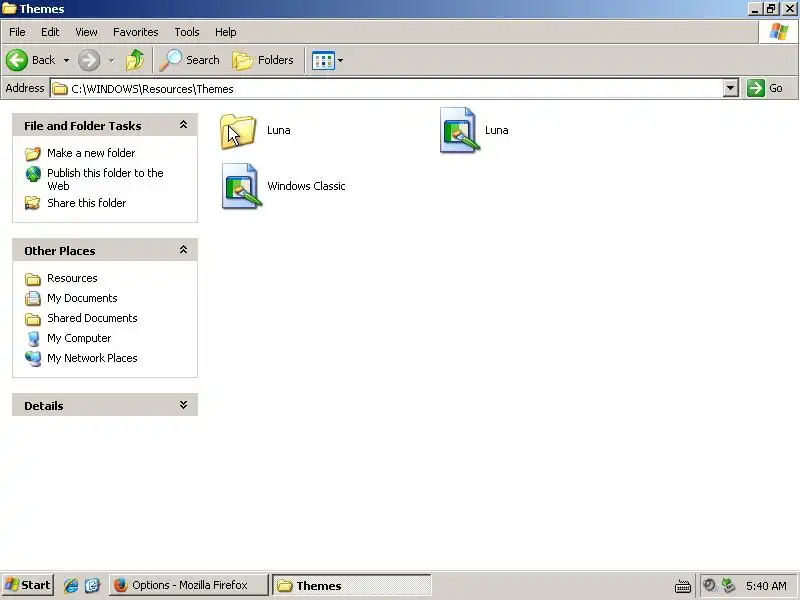Click the My Documents icon
This screenshot has width=800, height=600.
point(33,298)
